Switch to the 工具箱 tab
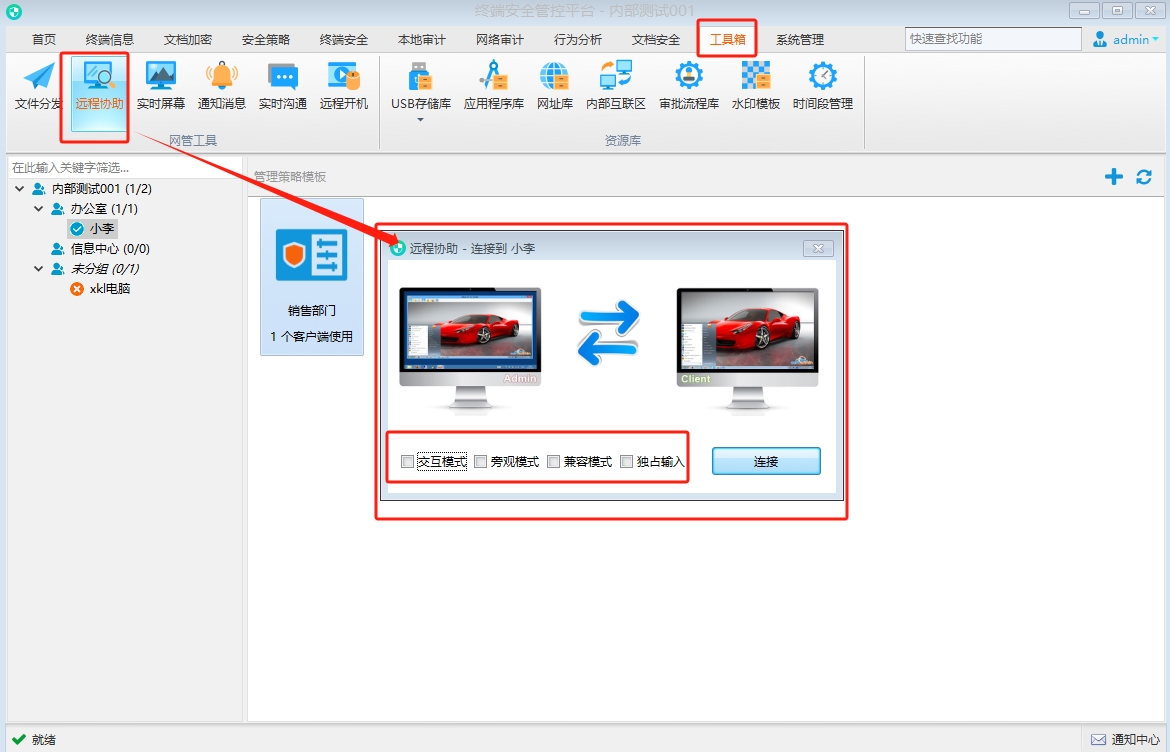The height and width of the screenshot is (752, 1170). (728, 40)
